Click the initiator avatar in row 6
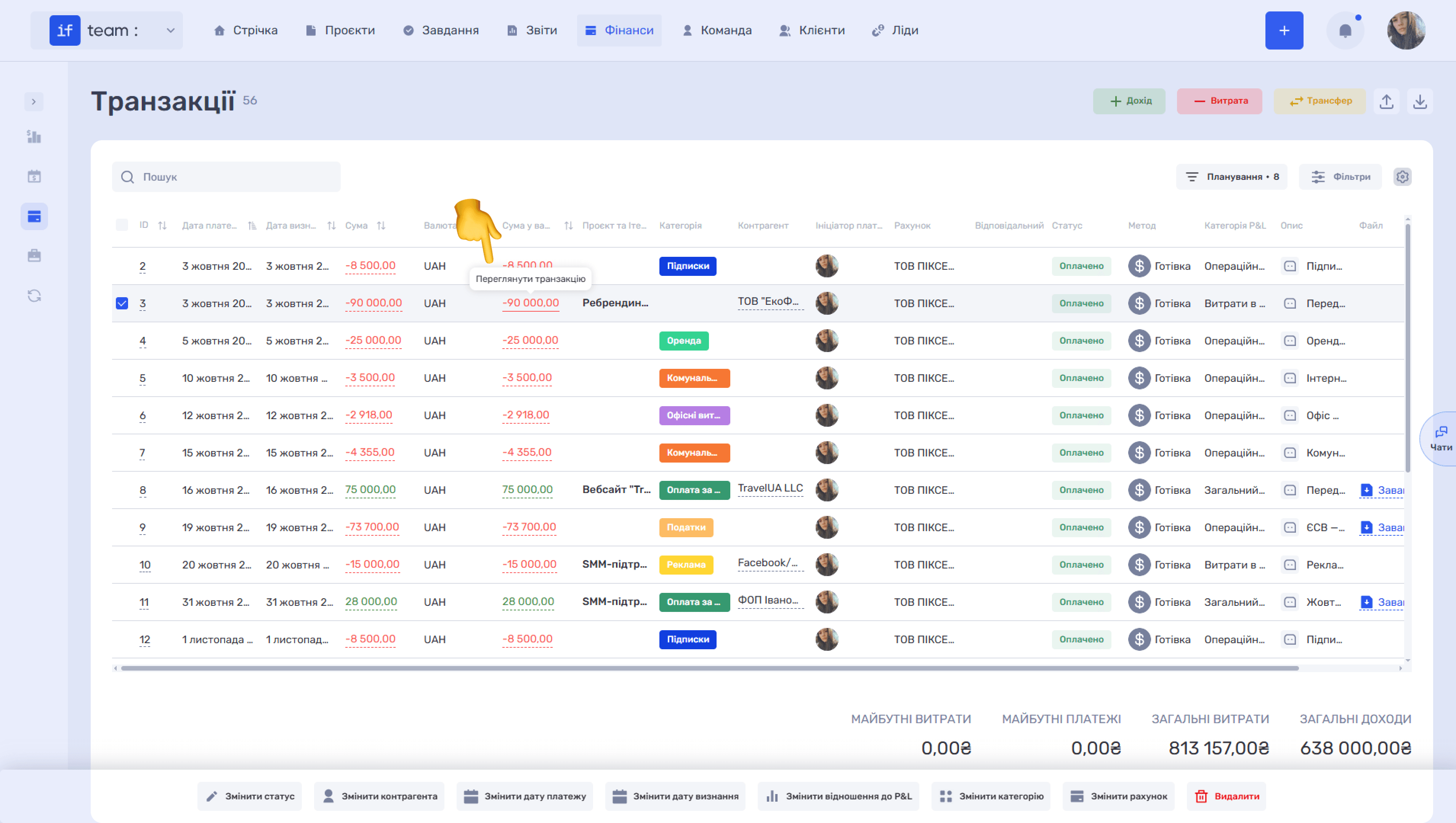This screenshot has width=1456, height=823. pyautogui.click(x=827, y=415)
